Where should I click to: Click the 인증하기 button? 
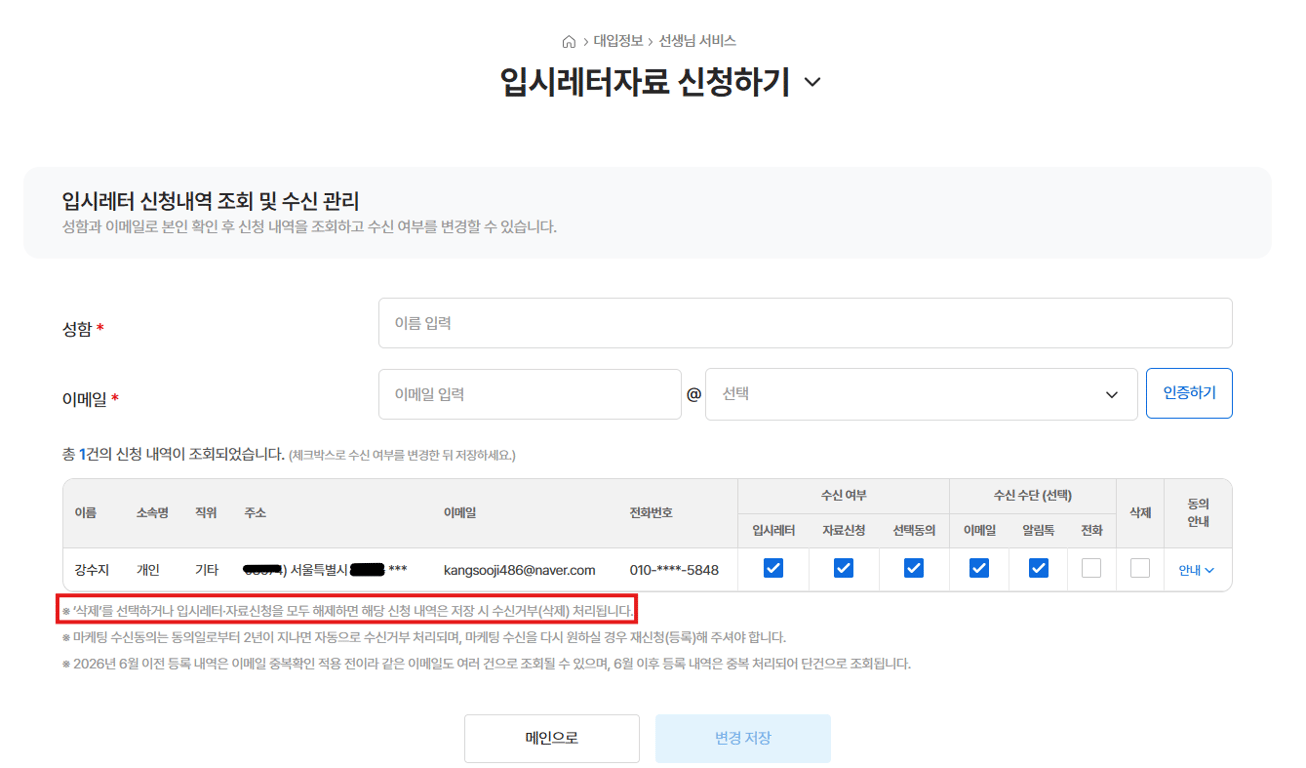[1189, 393]
